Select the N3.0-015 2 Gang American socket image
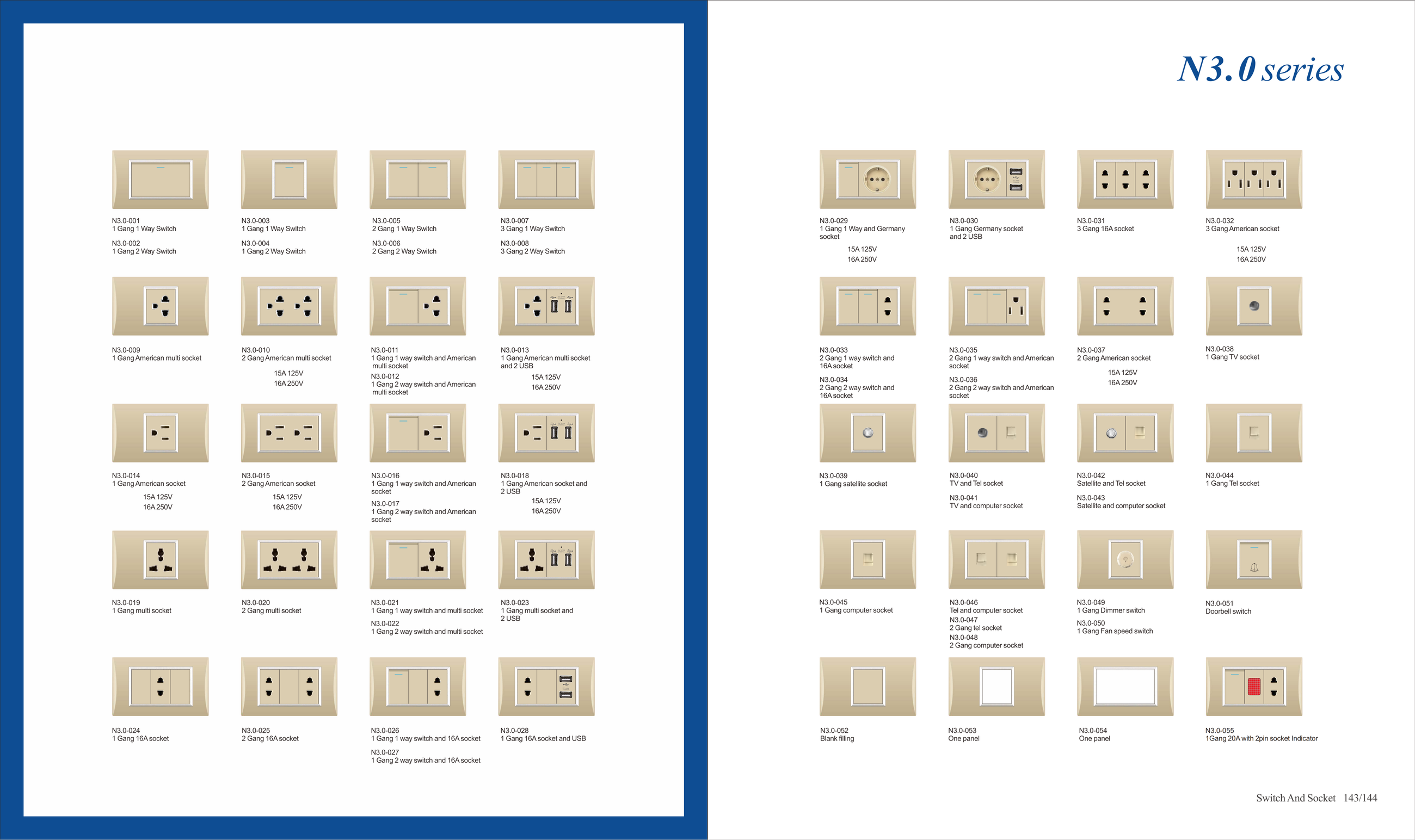 tap(289, 433)
